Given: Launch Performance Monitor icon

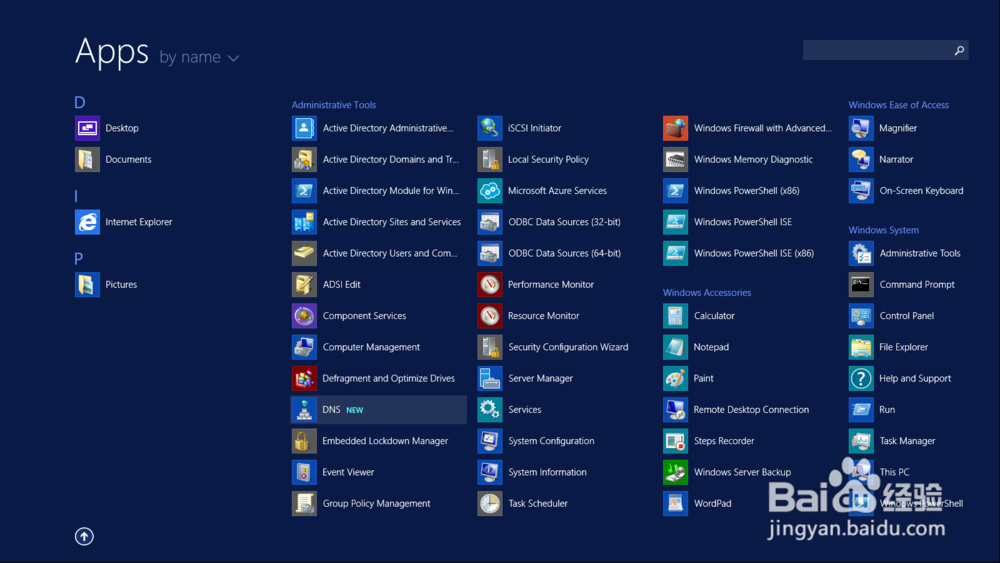Looking at the screenshot, I should [490, 284].
